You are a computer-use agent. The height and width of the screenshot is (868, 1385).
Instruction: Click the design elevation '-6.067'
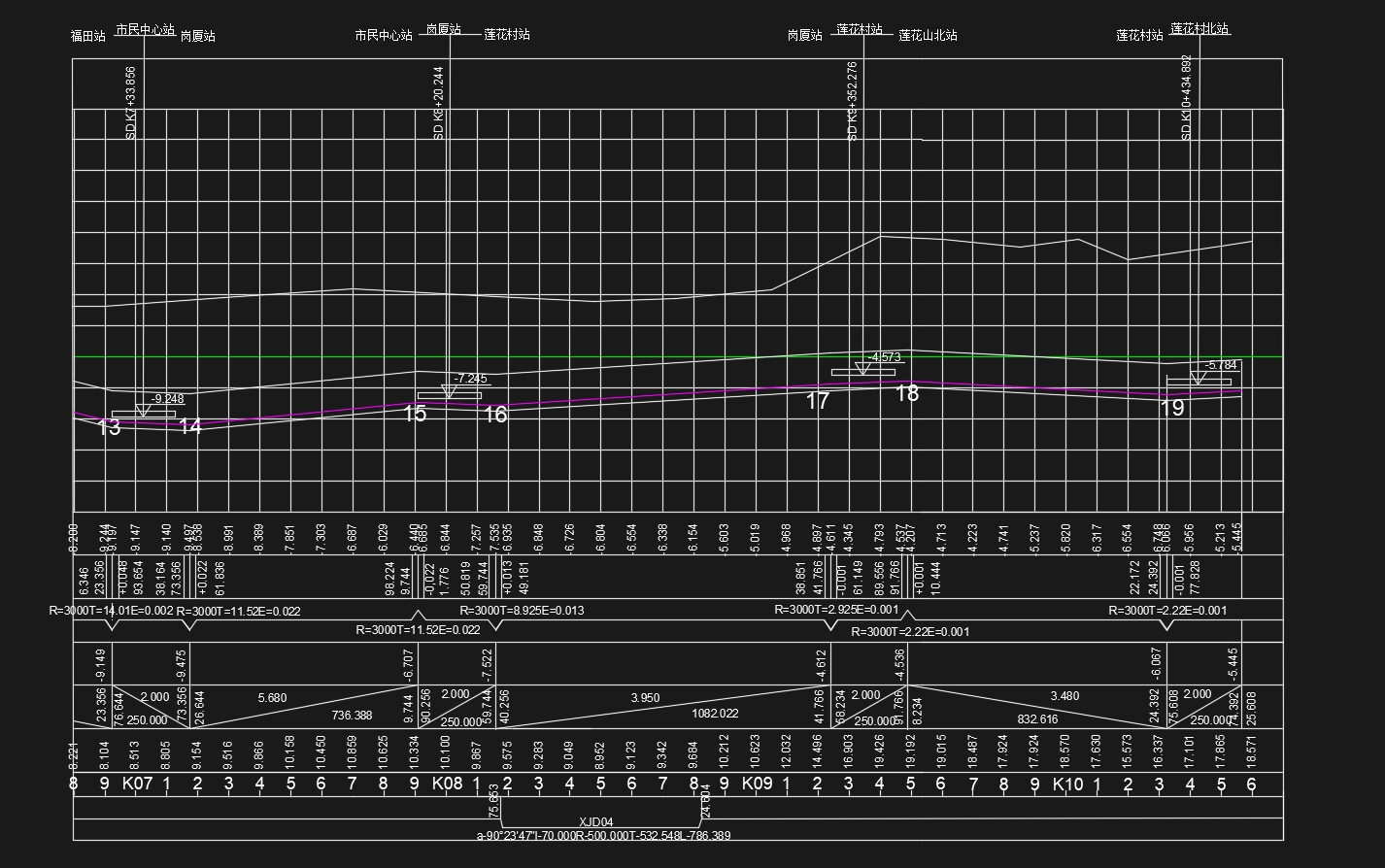1156,665
